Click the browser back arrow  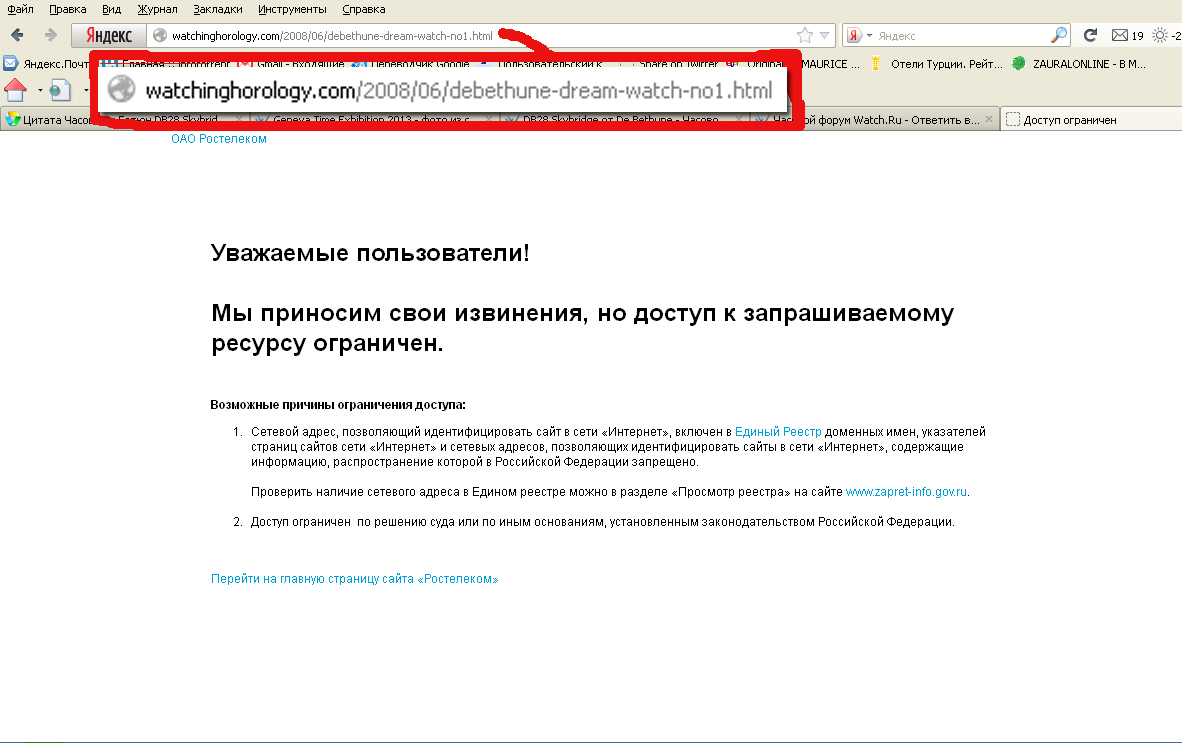click(17, 35)
